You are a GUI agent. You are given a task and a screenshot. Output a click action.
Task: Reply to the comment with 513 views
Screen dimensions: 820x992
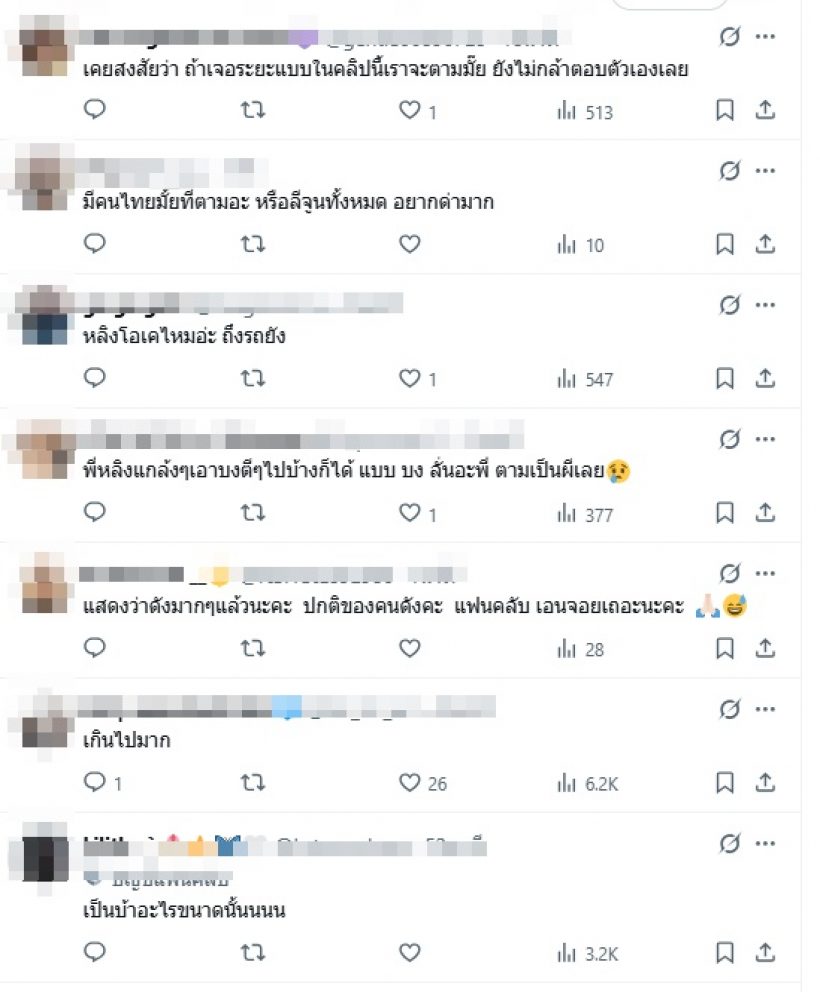coord(95,109)
